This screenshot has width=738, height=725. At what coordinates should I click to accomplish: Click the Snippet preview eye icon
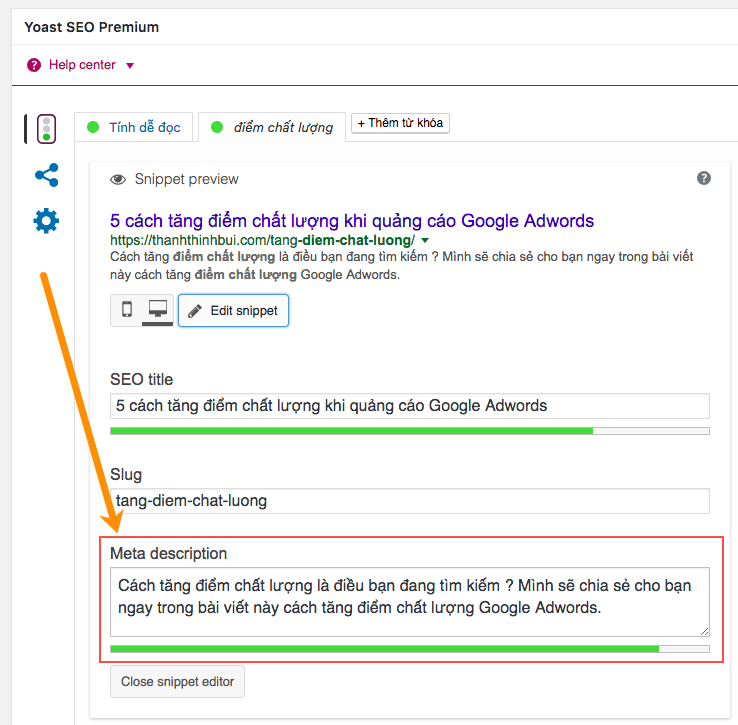tap(118, 179)
